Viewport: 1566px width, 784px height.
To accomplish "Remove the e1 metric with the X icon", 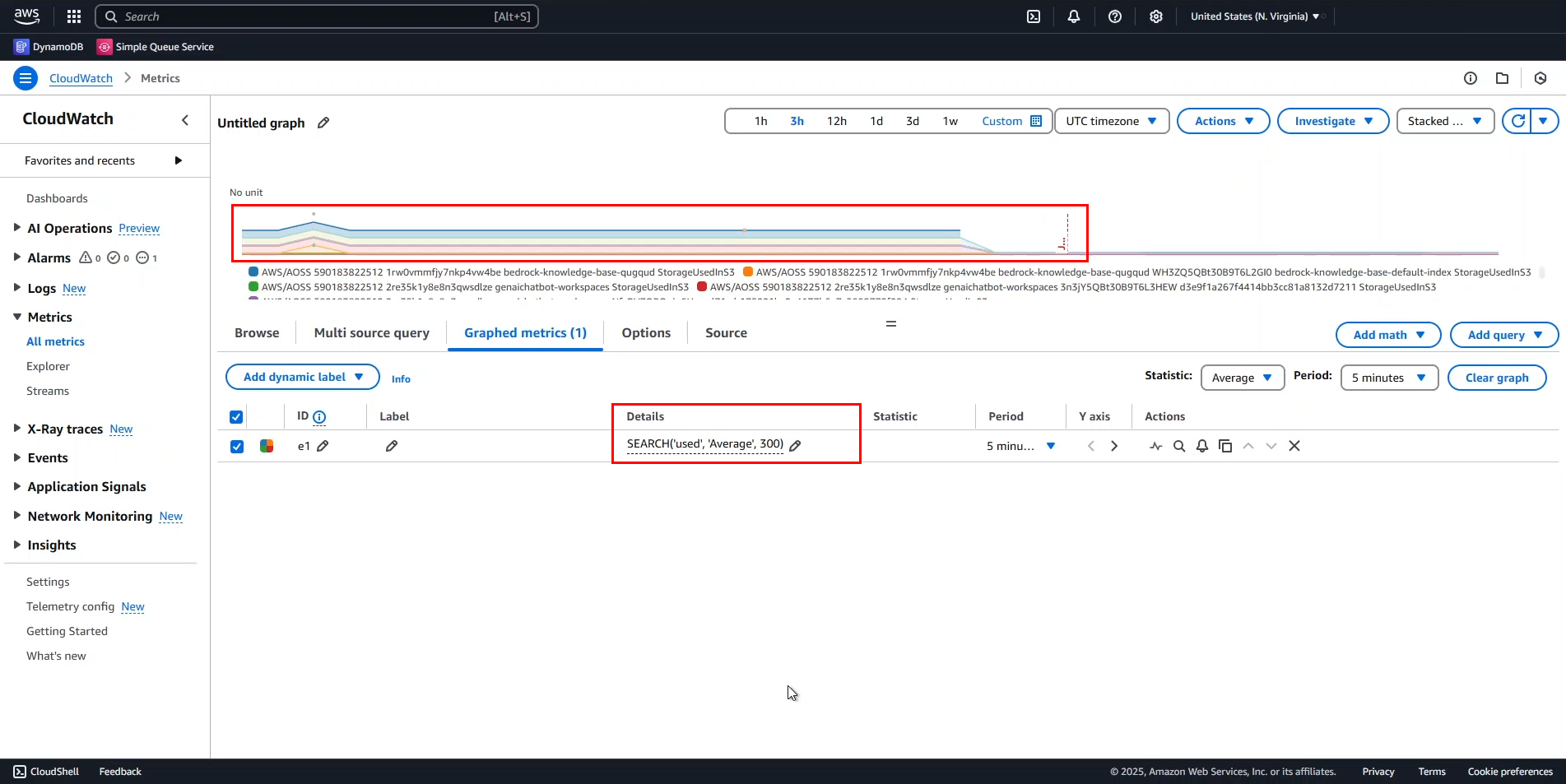I will coord(1294,445).
